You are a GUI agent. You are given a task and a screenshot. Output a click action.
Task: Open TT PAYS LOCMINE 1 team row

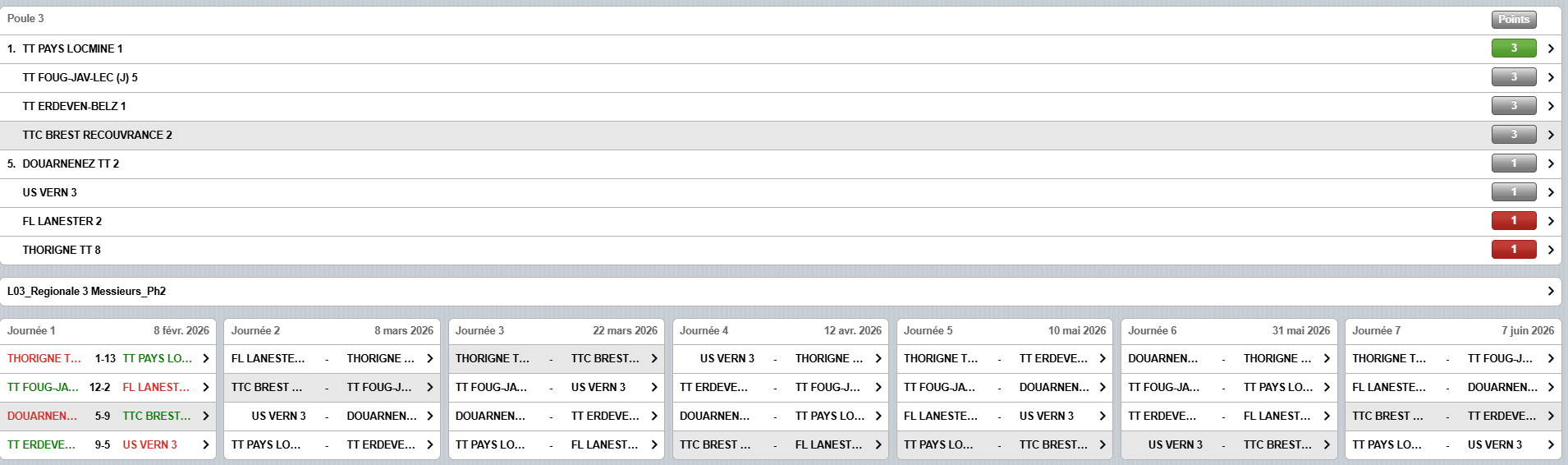point(72,48)
